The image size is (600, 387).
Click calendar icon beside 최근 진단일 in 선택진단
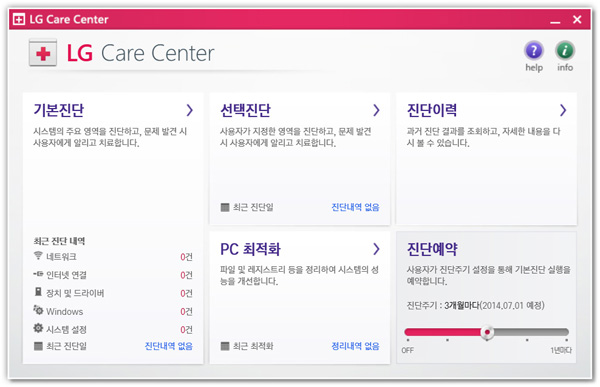click(x=225, y=207)
